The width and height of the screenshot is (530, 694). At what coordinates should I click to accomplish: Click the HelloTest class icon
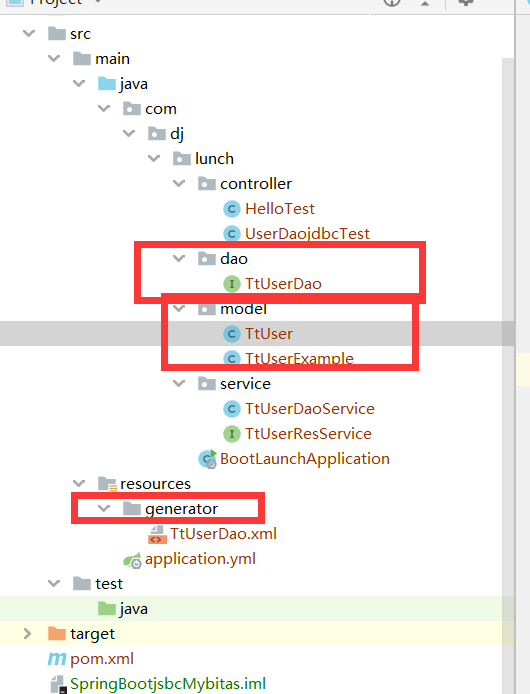click(x=232, y=209)
